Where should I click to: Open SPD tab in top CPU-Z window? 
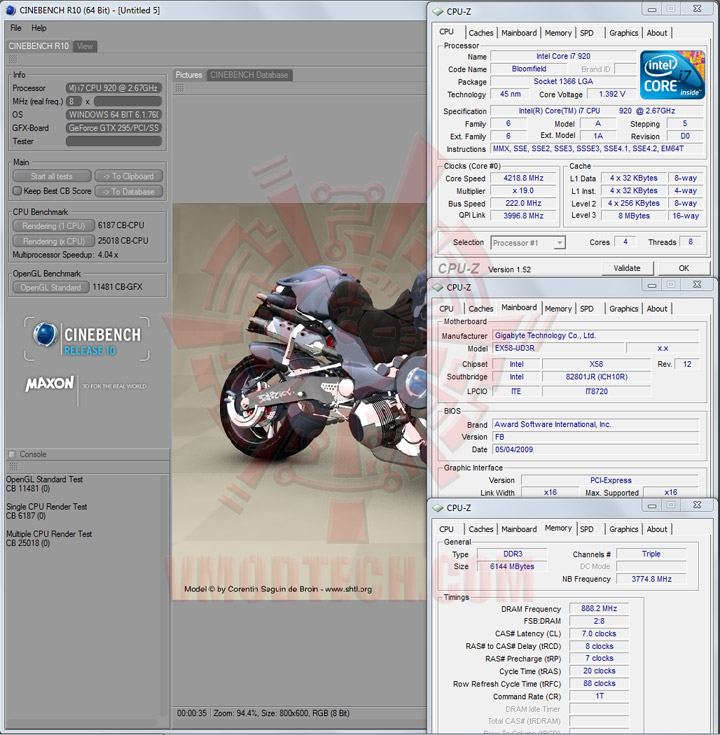click(x=586, y=33)
